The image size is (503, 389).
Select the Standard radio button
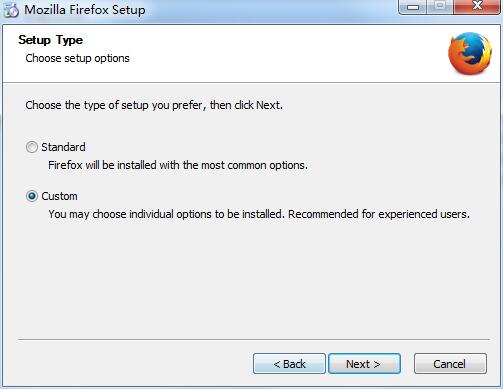point(32,147)
